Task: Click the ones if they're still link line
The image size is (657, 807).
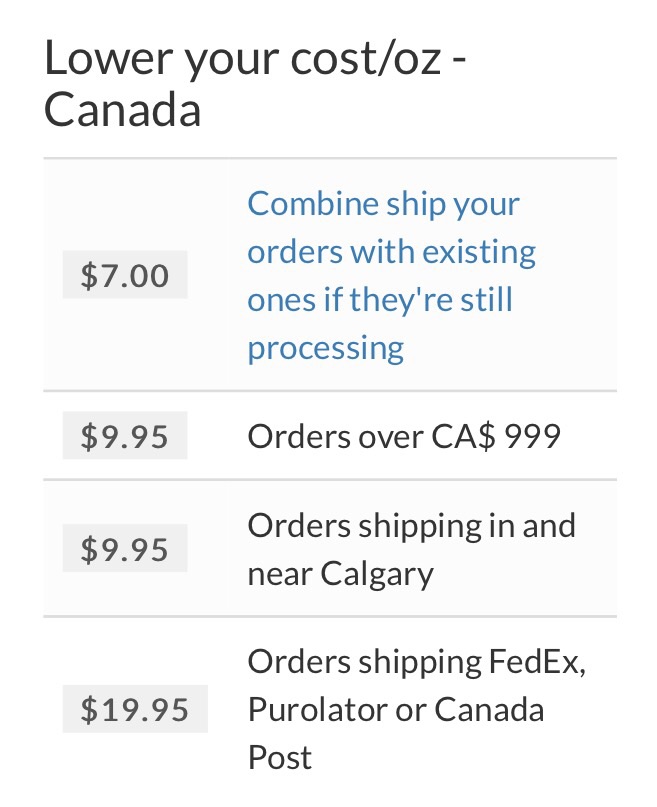Action: [380, 300]
